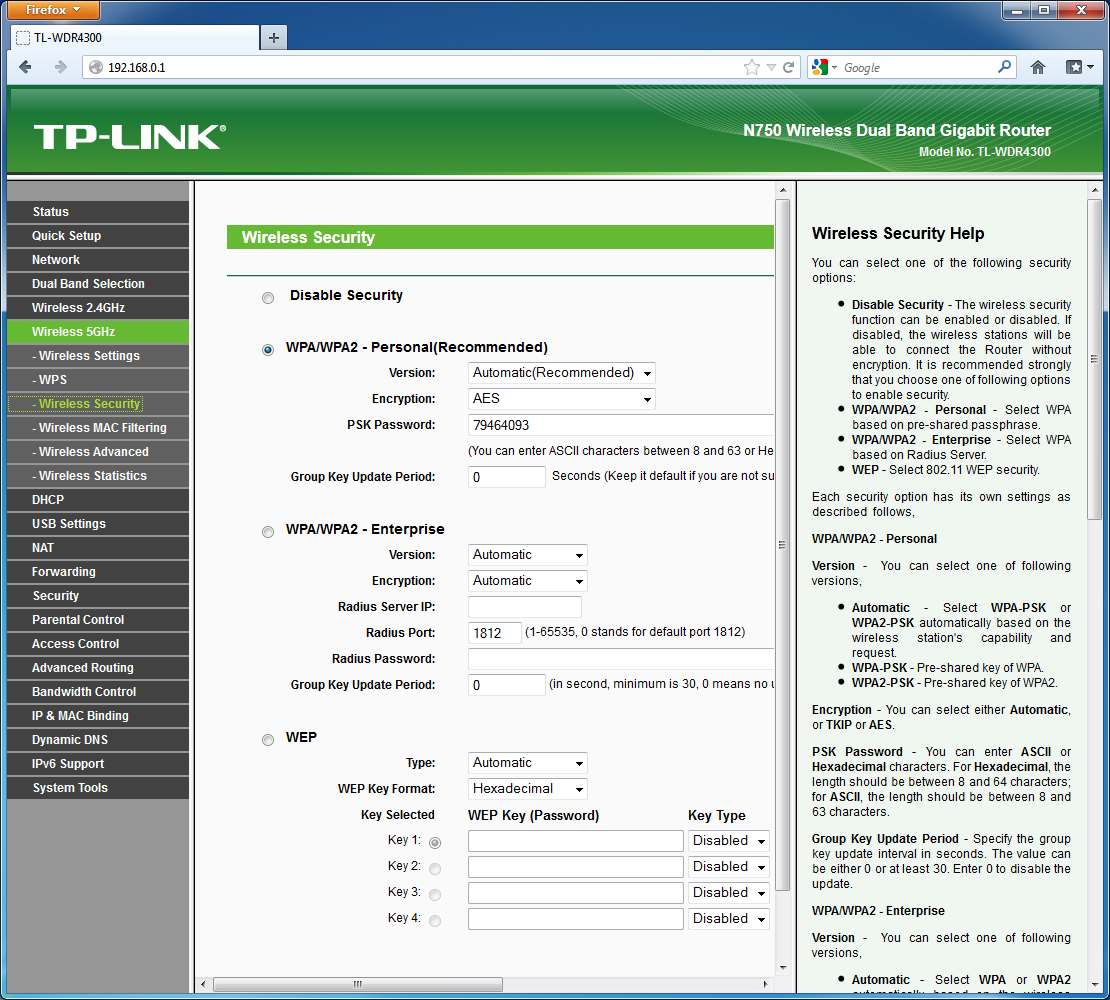Click the Personal Group Key Update Period field

click(x=507, y=477)
